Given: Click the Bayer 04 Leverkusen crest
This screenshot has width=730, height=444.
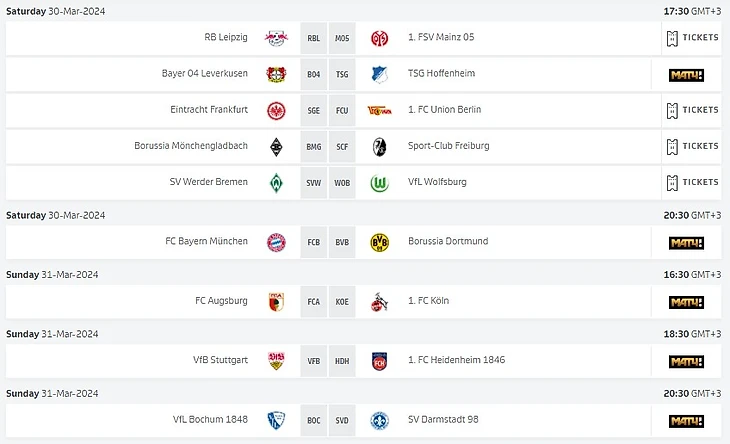Looking at the screenshot, I should pyautogui.click(x=276, y=74).
